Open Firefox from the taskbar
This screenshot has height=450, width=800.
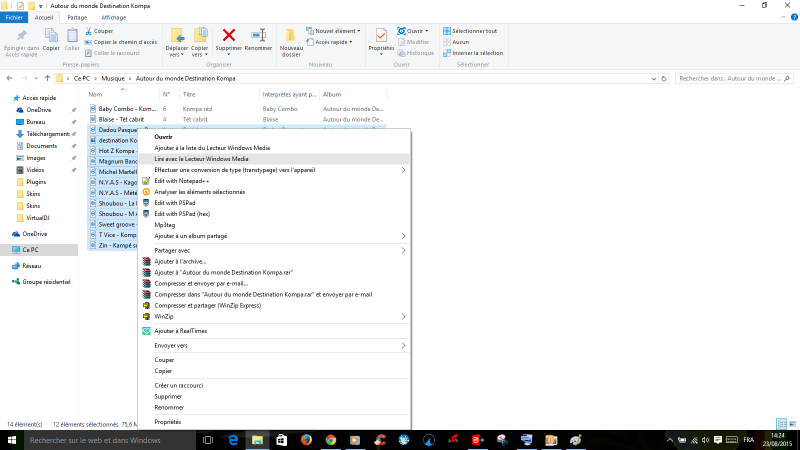coord(304,440)
